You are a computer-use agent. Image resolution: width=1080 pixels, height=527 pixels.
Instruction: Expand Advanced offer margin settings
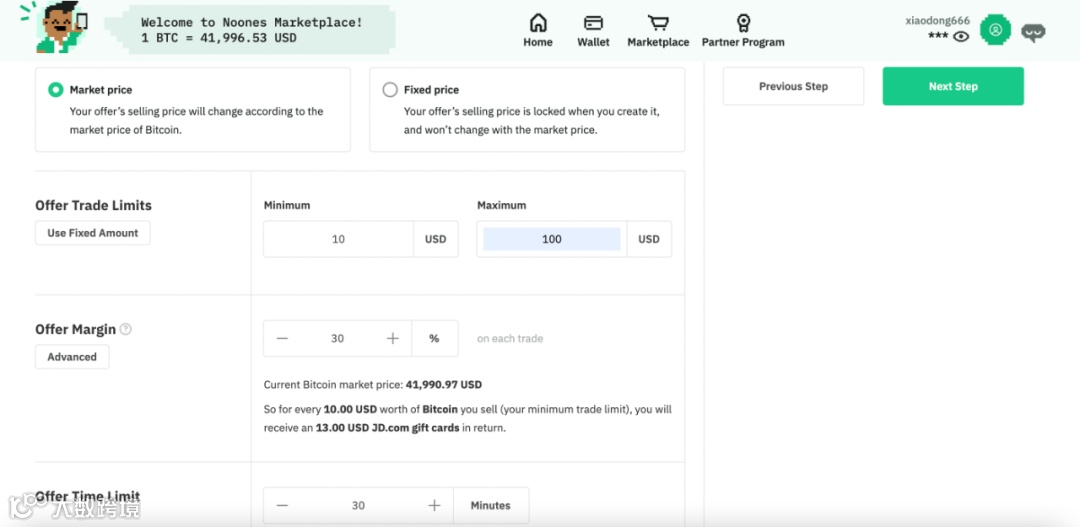(x=72, y=357)
